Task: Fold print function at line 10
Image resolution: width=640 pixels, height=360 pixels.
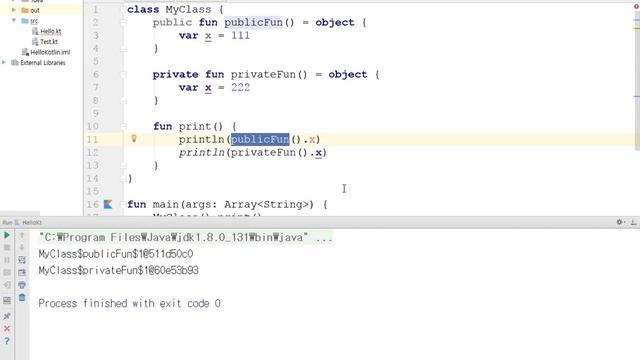Action: (x=123, y=126)
